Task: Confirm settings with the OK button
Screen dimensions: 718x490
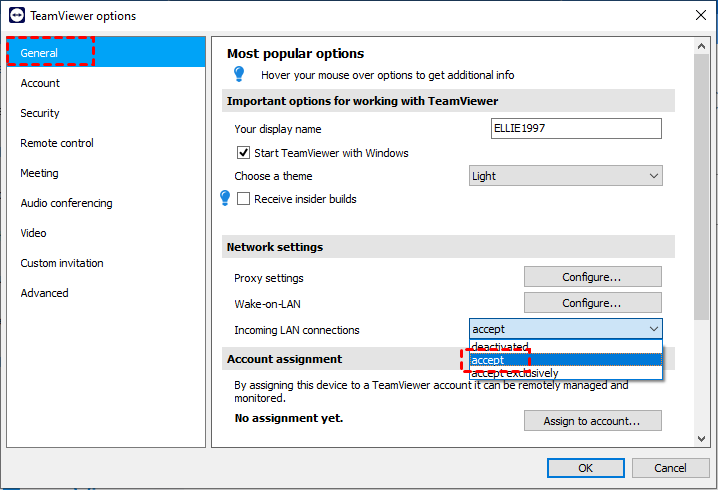Action: (586, 468)
